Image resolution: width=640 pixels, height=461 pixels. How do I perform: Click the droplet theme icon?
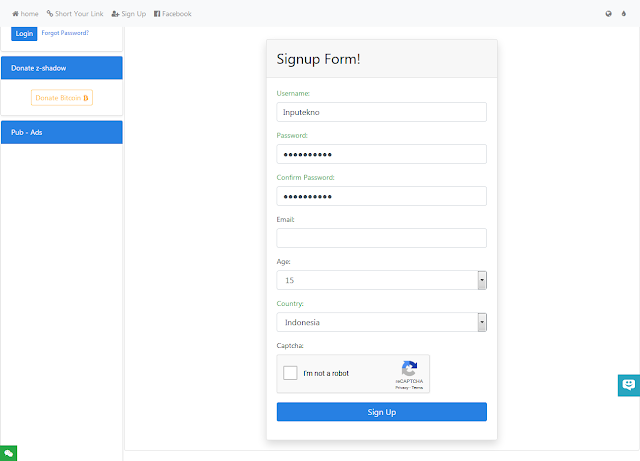[x=624, y=14]
